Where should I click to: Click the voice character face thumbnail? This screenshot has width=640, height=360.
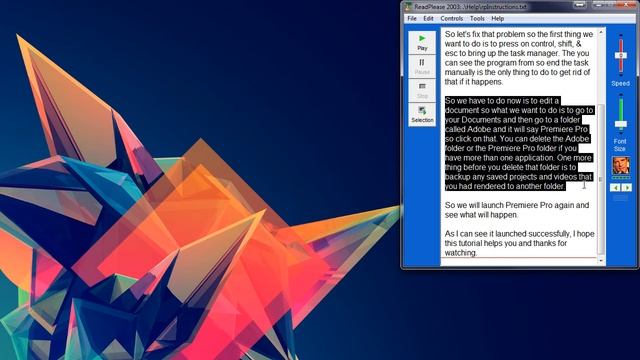(620, 165)
